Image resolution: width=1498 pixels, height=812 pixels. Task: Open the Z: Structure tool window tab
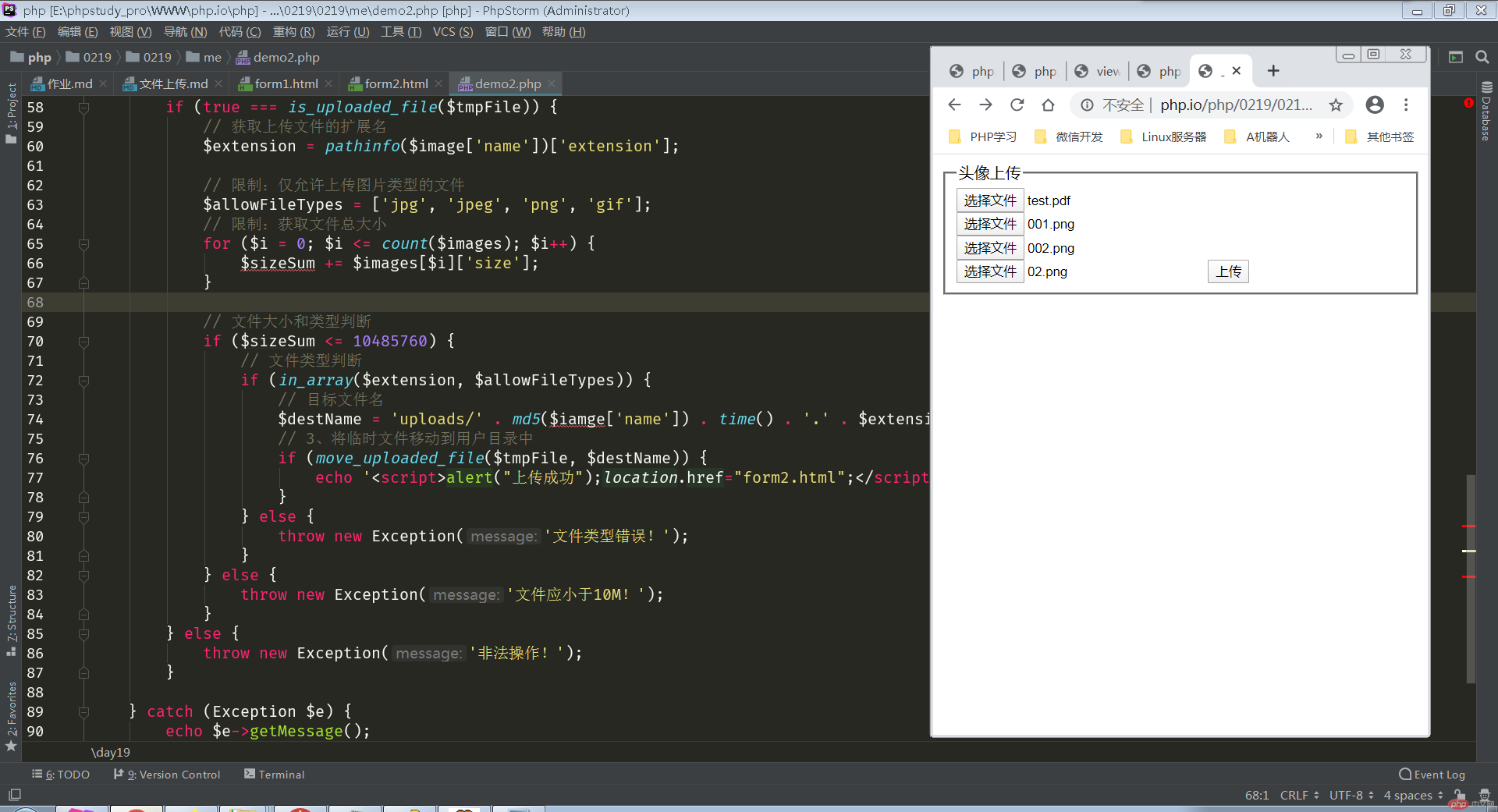tap(11, 619)
